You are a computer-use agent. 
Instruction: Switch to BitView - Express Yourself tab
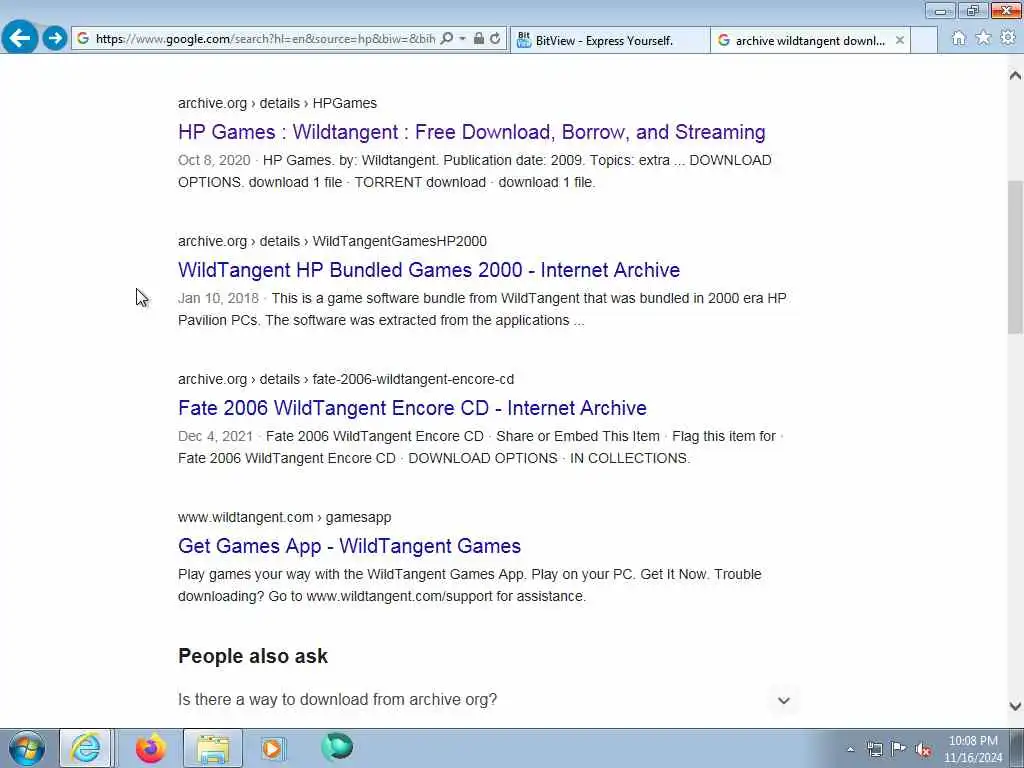coord(609,40)
